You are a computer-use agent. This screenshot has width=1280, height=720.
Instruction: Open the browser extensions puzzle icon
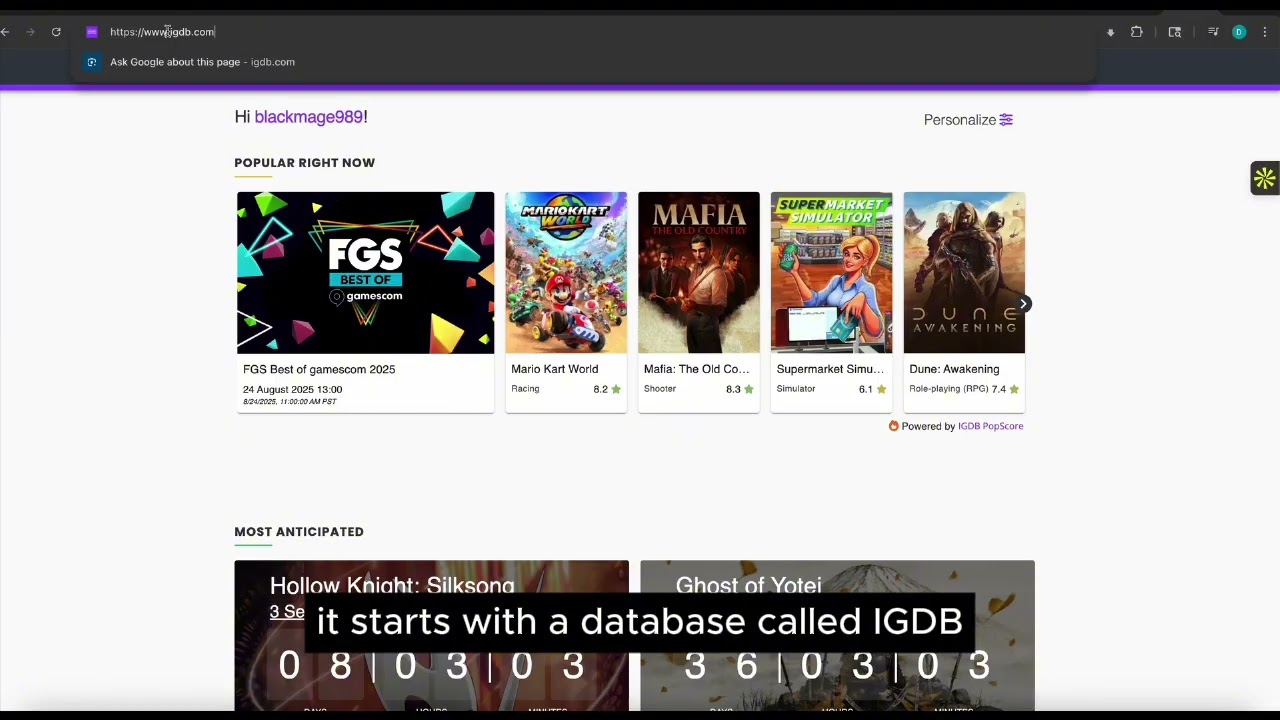pos(1137,32)
